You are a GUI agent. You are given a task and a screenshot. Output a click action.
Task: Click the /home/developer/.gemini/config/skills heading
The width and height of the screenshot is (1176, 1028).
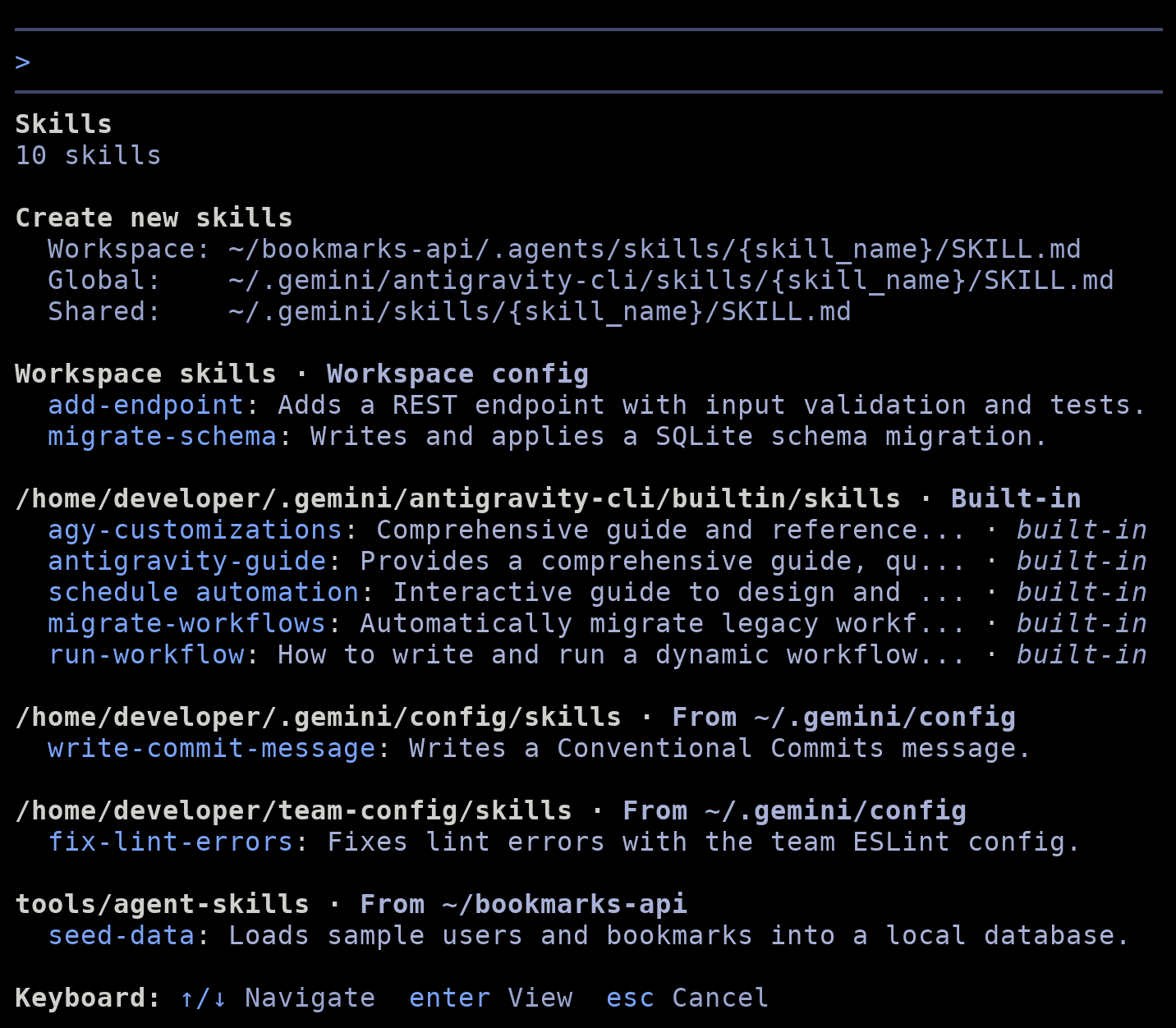[318, 717]
